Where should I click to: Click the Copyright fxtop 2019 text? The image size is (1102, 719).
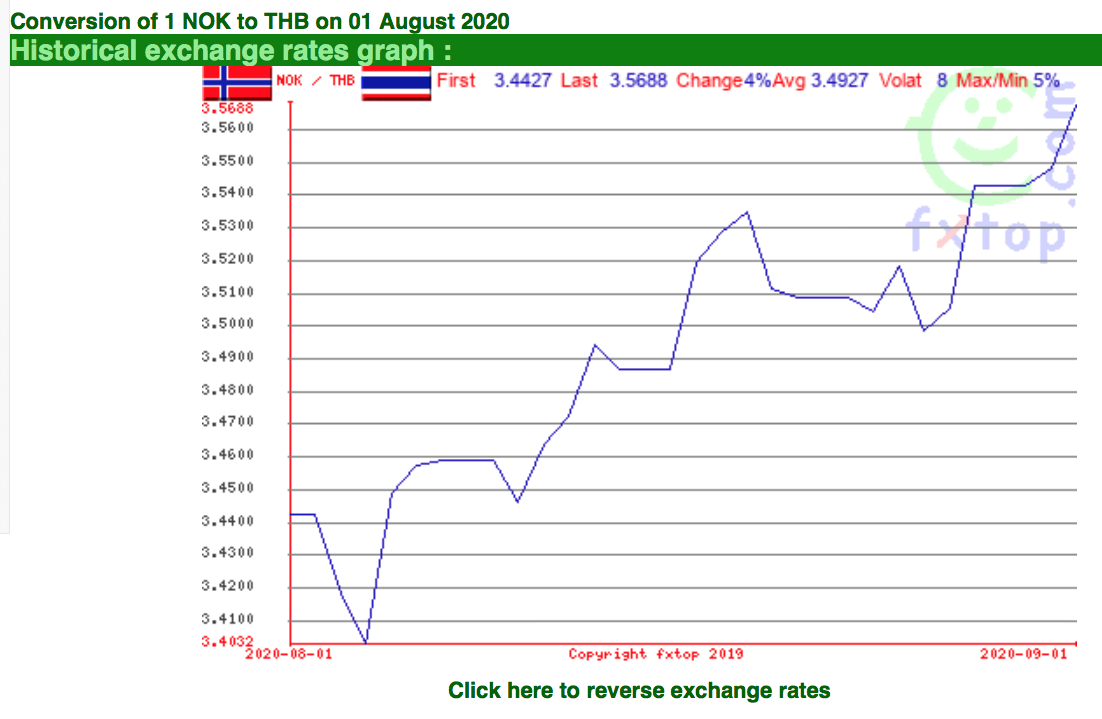pyautogui.click(x=656, y=654)
